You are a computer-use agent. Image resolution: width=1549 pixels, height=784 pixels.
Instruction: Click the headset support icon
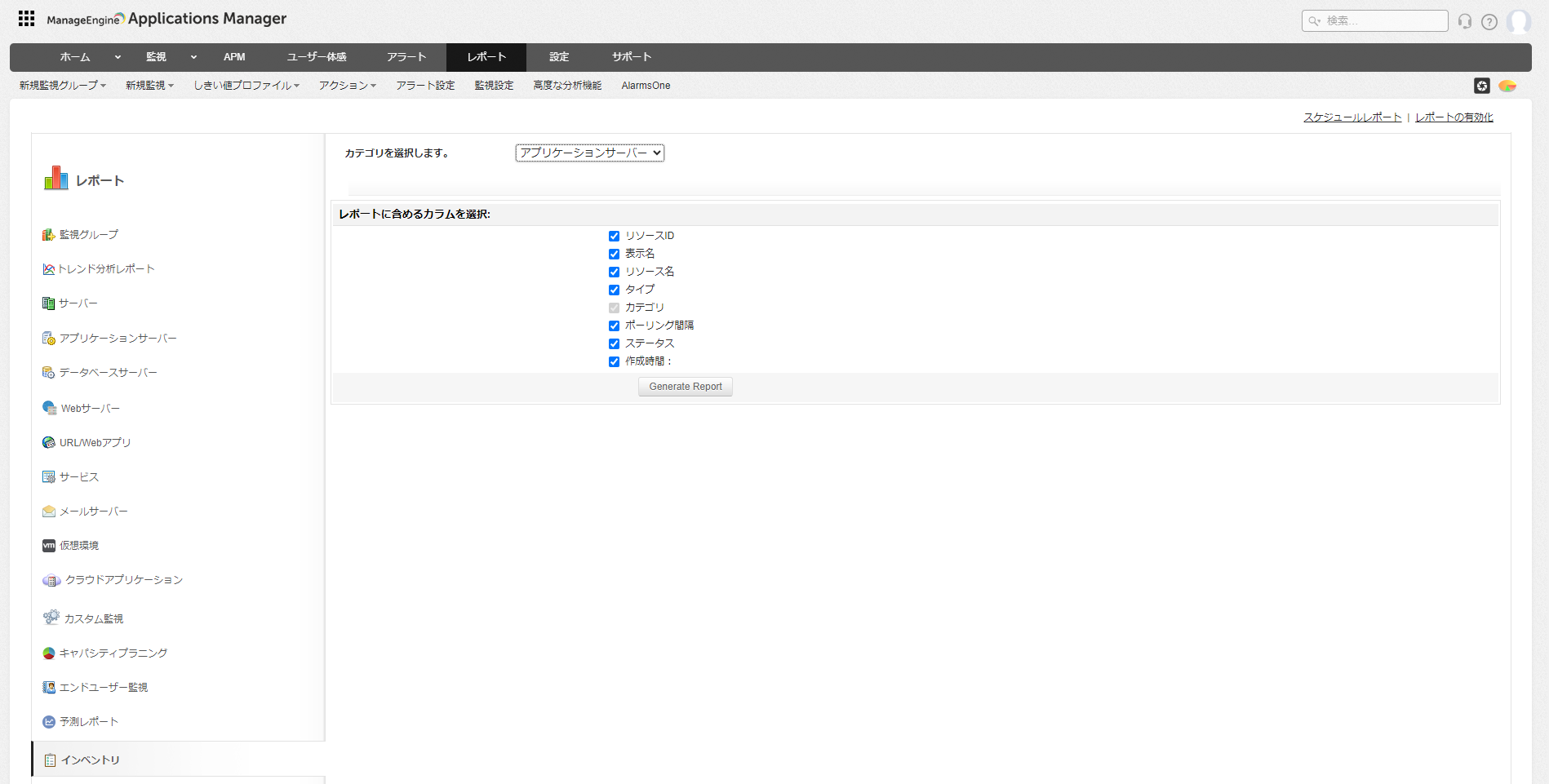[1465, 21]
